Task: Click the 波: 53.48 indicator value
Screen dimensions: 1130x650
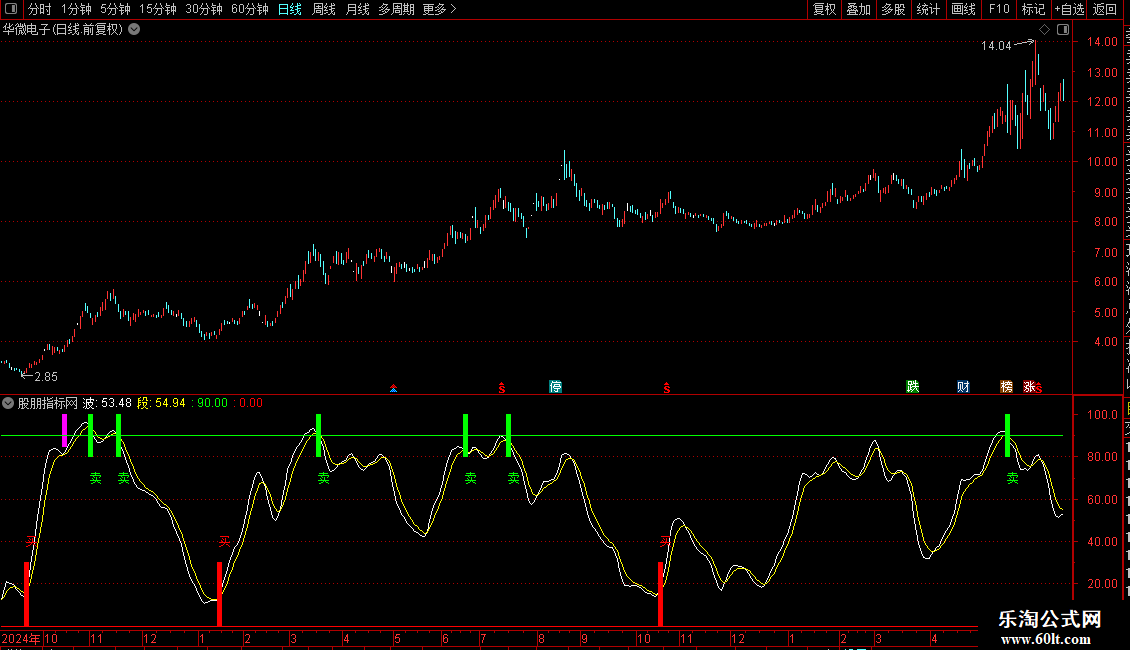Action: coord(107,404)
